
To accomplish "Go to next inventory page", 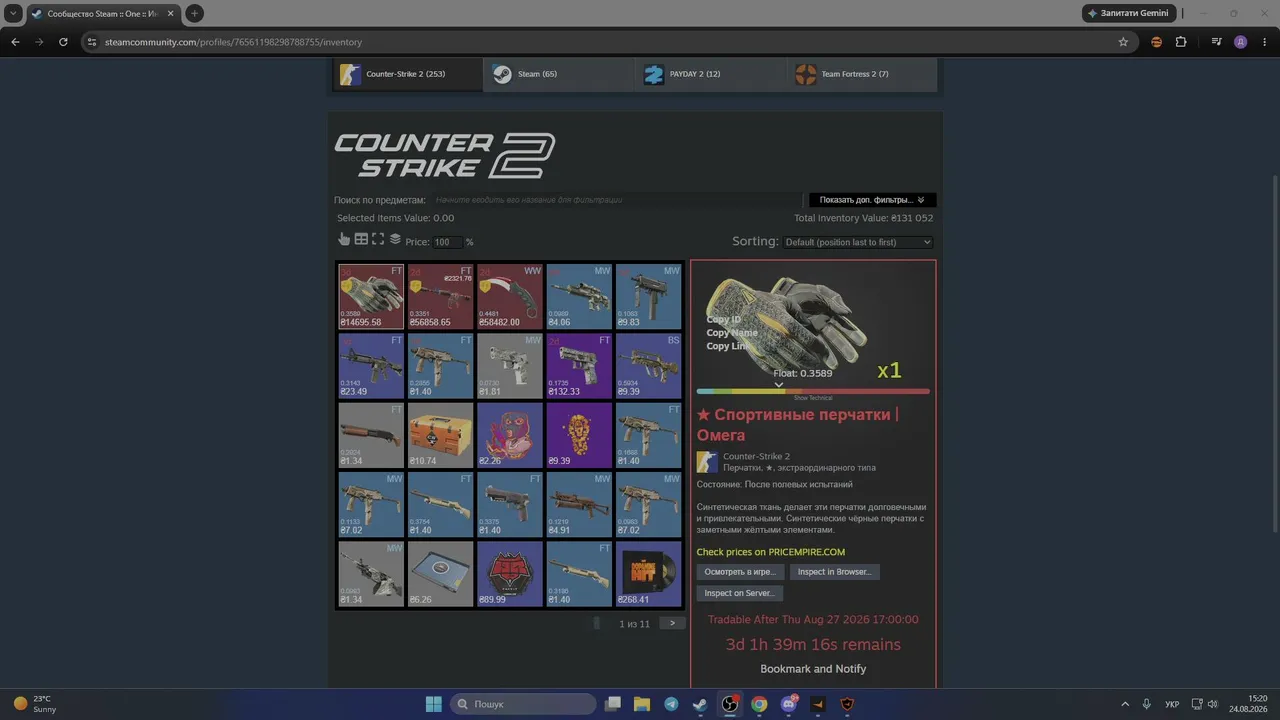I will [x=672, y=623].
